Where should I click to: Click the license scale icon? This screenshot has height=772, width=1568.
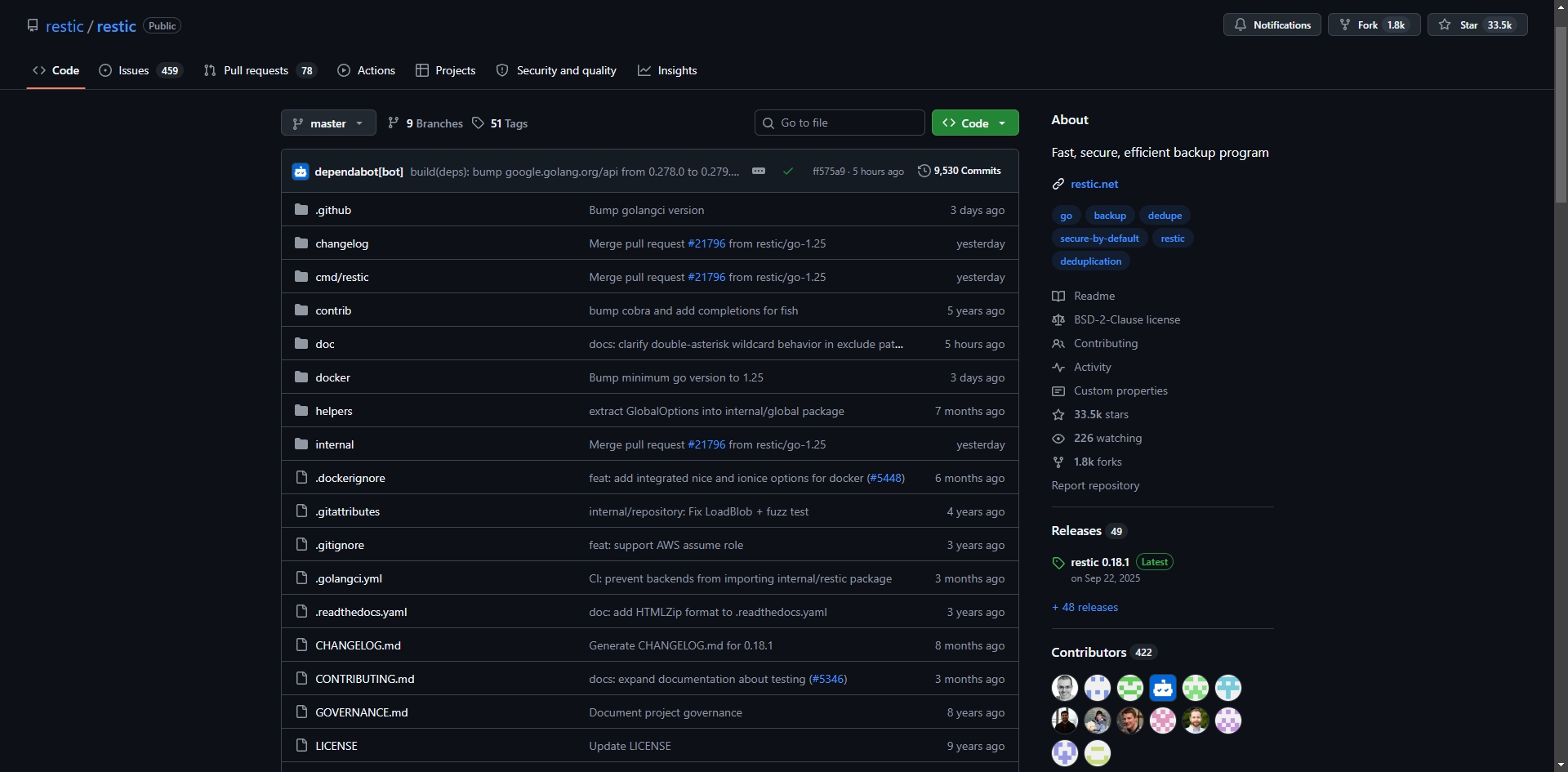1058,320
